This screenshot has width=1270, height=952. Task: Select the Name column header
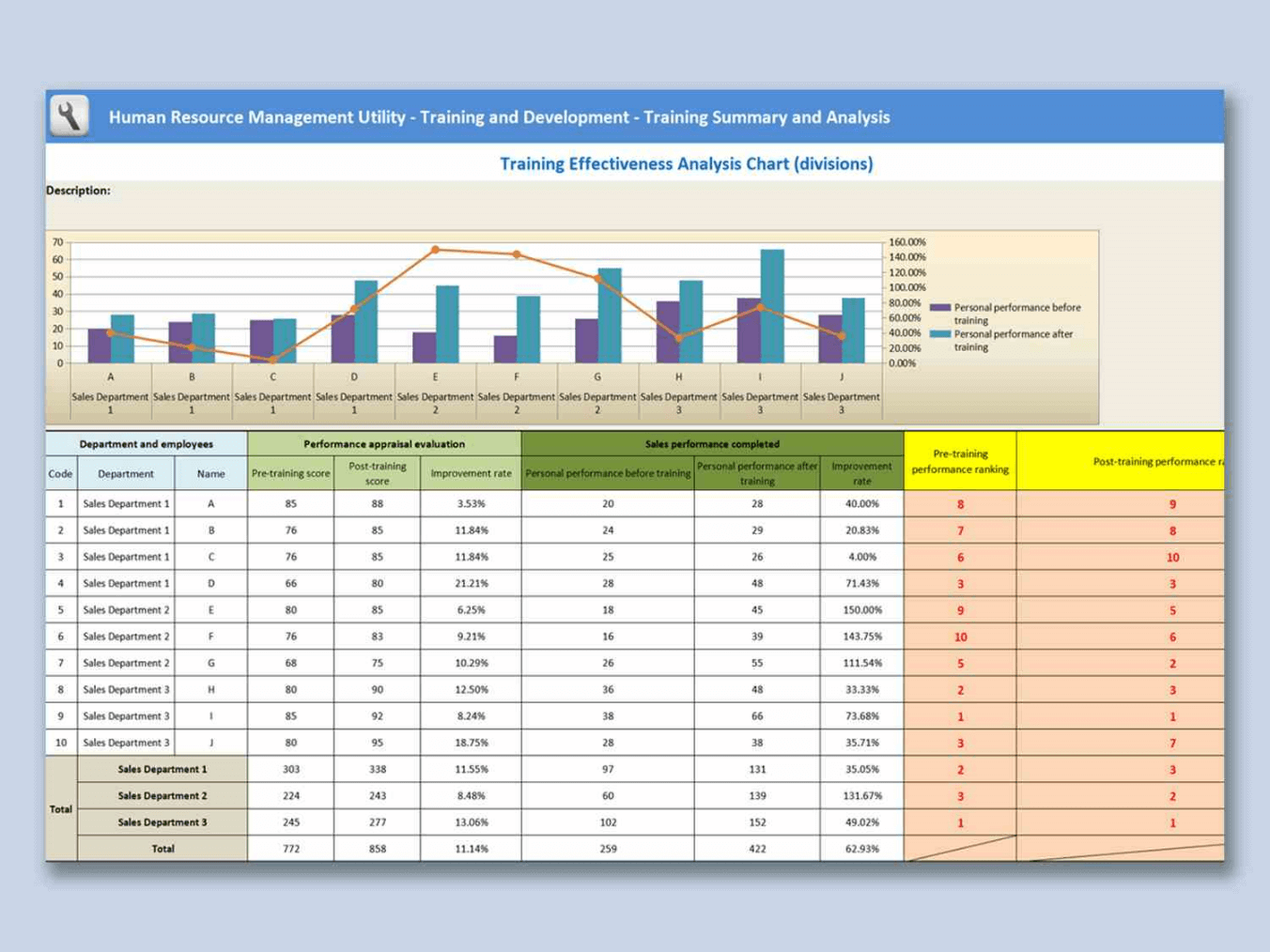click(210, 474)
